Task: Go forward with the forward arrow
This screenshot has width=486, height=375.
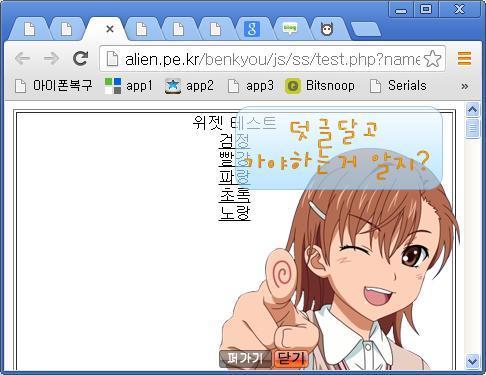Action: (x=51, y=59)
